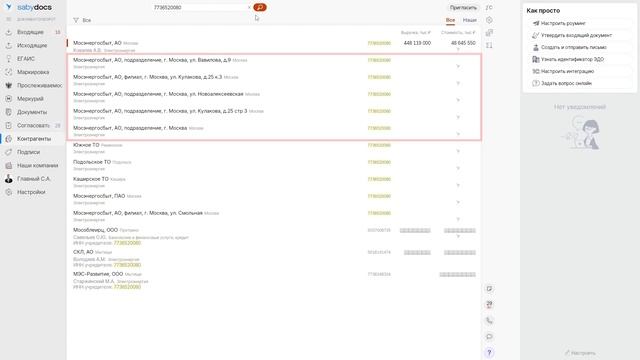Switch to the Все tab at the top right
Image resolution: width=640 pixels, height=360 pixels.
(450, 20)
